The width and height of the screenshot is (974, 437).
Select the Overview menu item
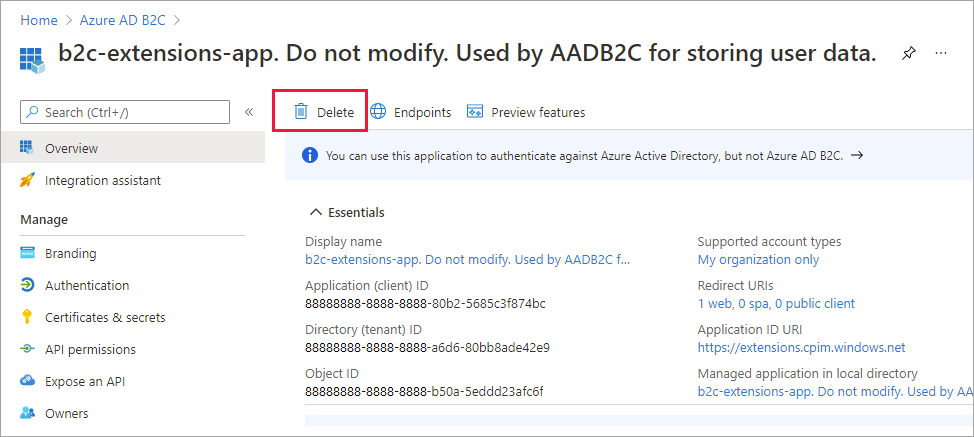click(71, 148)
